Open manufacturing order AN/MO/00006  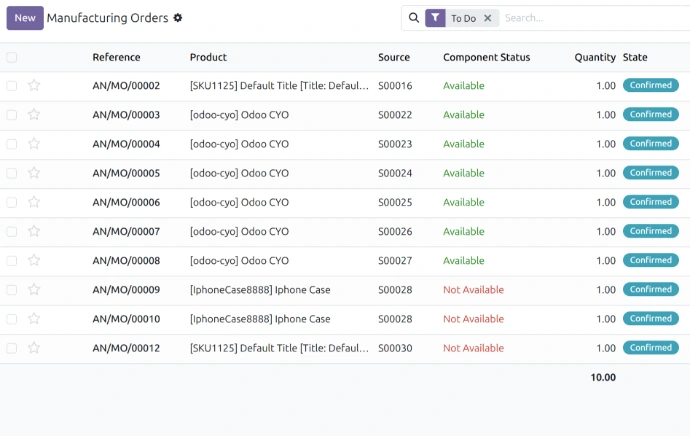pos(126,202)
